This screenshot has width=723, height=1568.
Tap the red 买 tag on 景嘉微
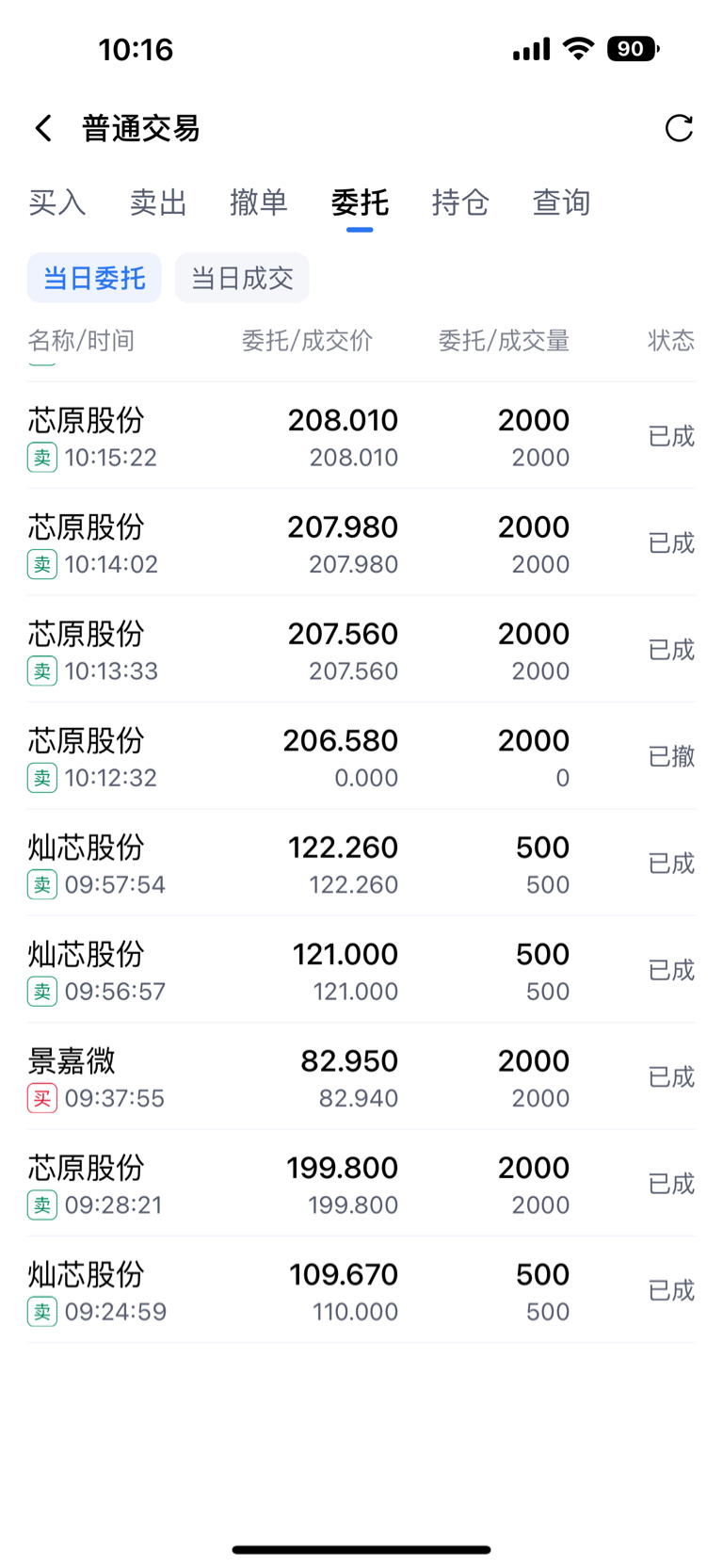(42, 1098)
